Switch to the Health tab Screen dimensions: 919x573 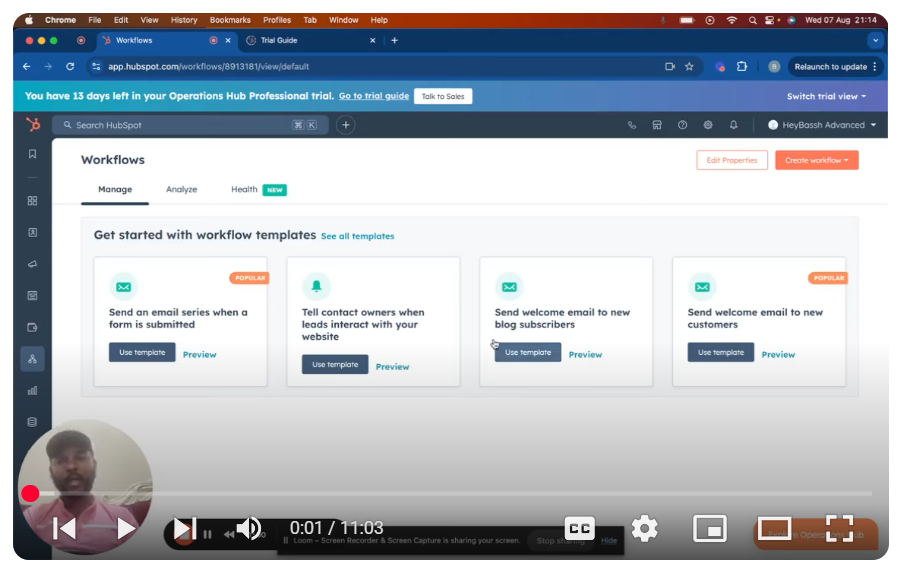coord(244,189)
